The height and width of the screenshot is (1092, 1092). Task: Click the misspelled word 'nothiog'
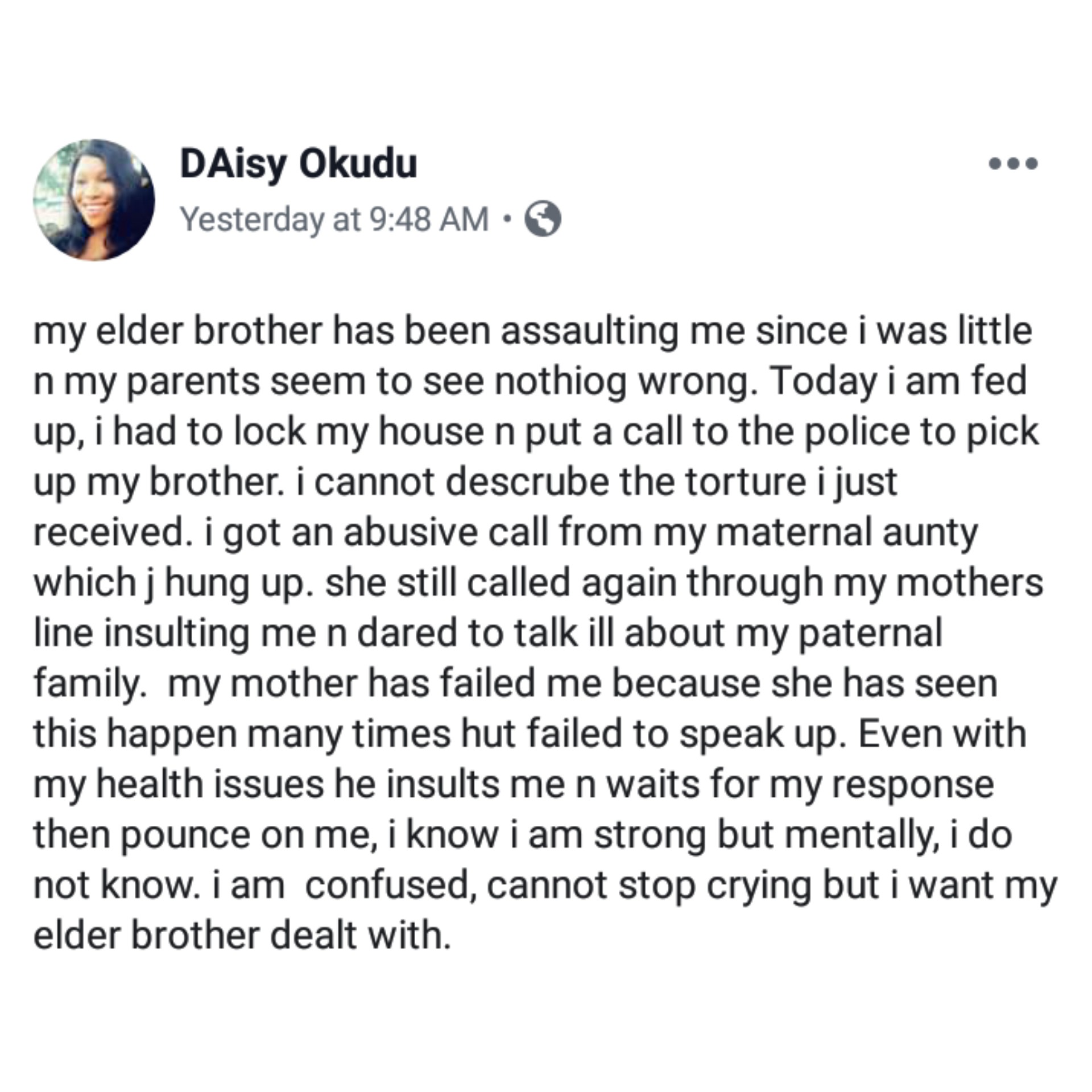tap(560, 380)
